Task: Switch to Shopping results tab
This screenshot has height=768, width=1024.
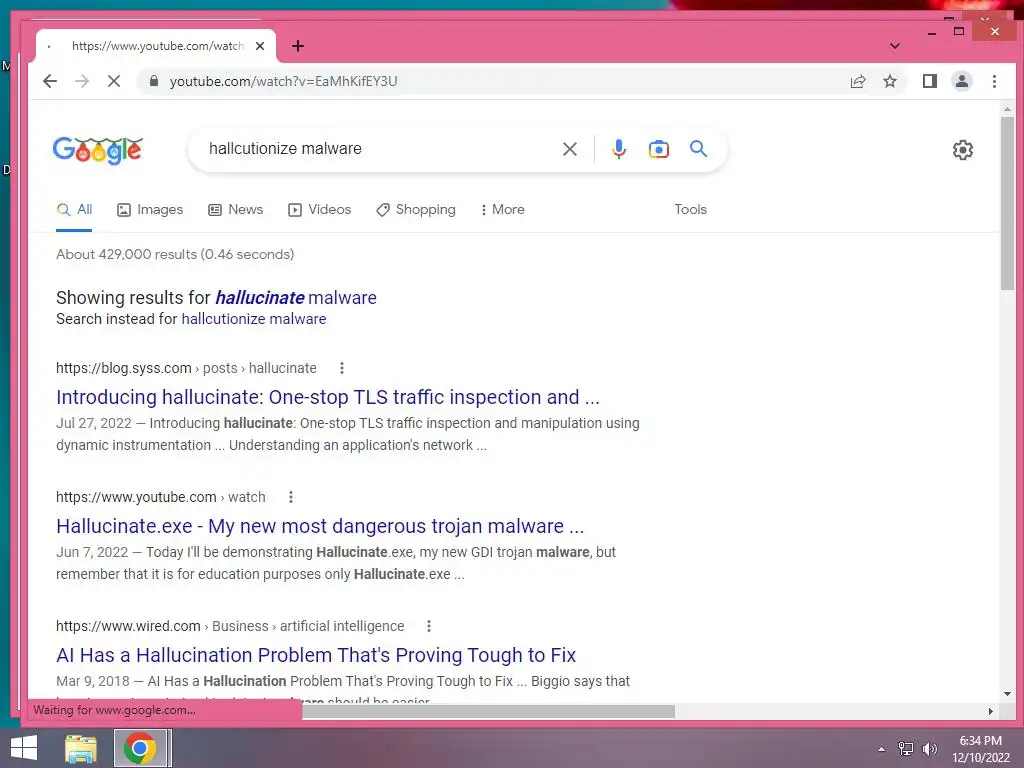Action: point(416,210)
